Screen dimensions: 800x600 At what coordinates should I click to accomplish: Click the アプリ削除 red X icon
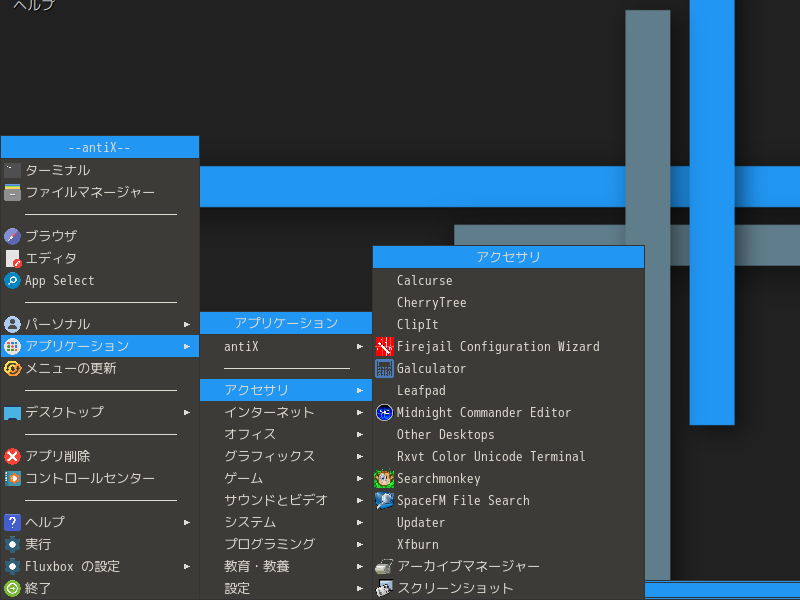(x=12, y=456)
